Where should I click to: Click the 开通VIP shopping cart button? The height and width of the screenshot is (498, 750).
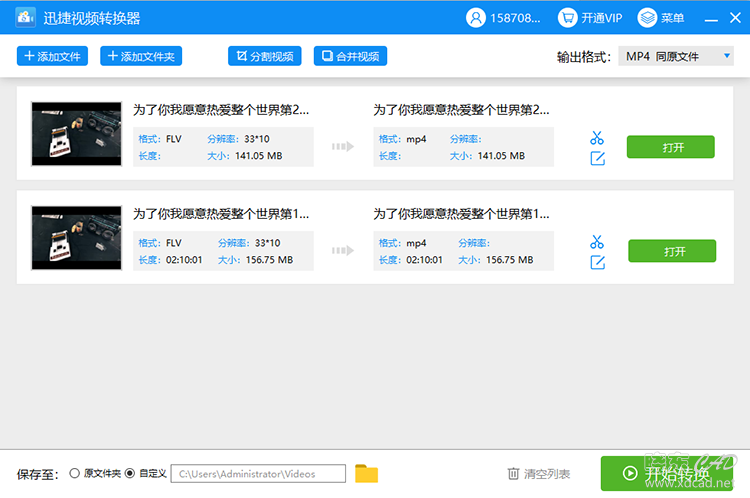tap(590, 18)
